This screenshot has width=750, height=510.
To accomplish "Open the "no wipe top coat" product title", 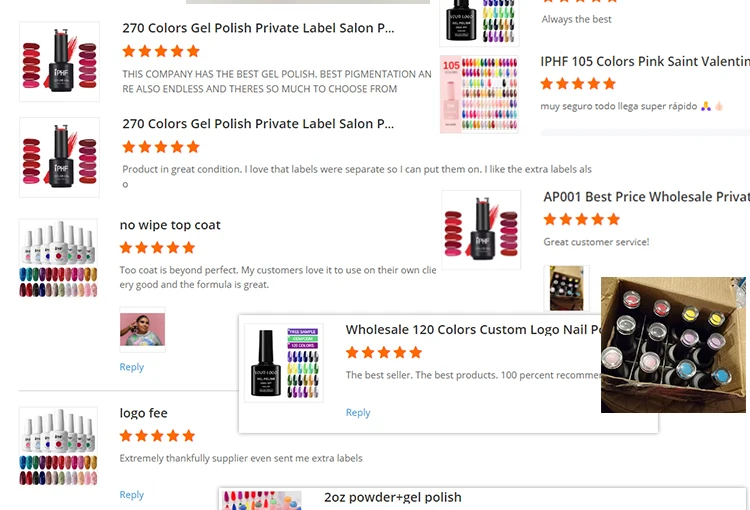I will pos(170,225).
